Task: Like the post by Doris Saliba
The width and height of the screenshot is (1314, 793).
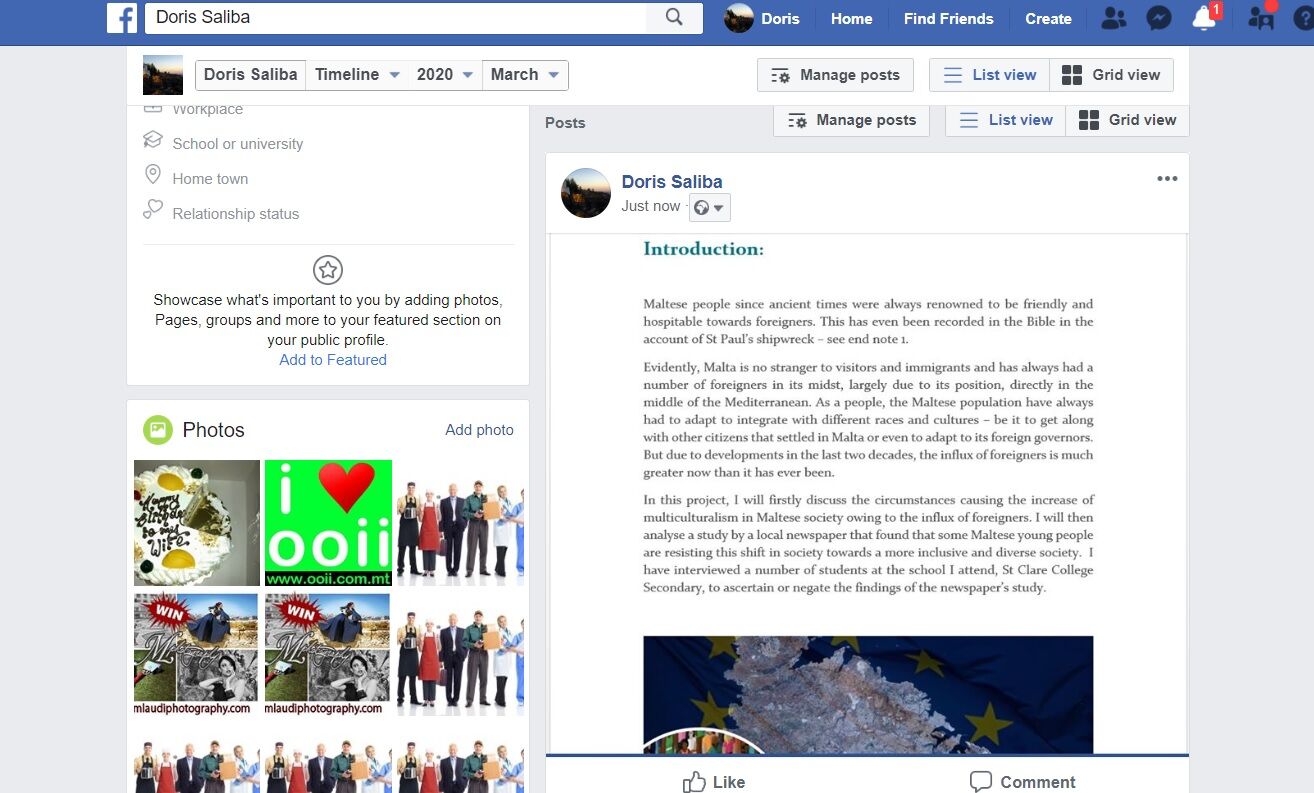Action: coord(714,781)
